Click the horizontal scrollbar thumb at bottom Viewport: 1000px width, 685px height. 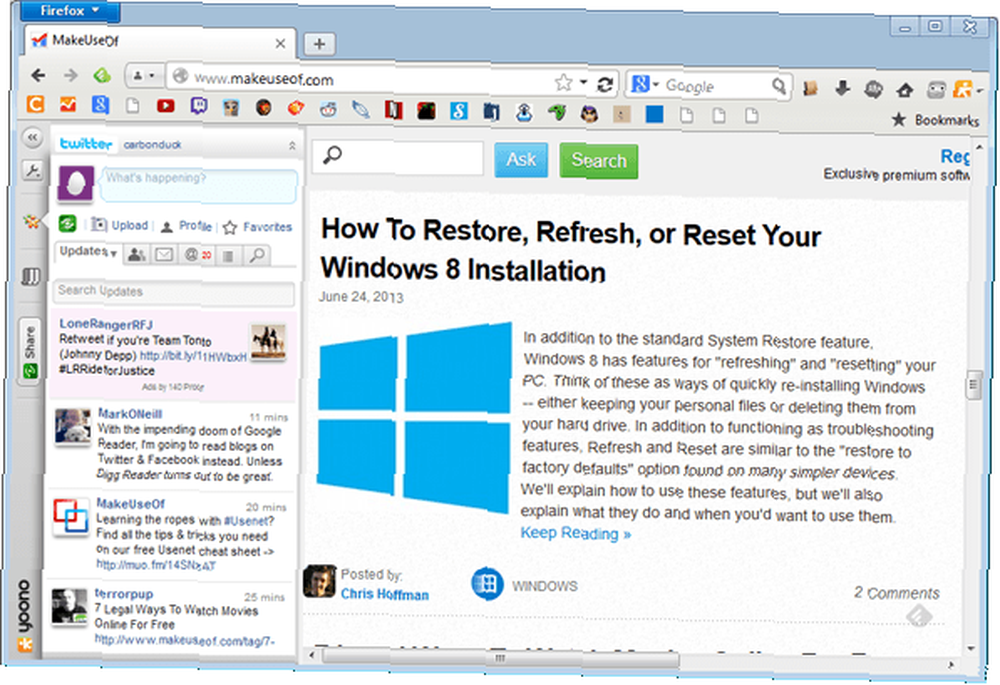(499, 658)
